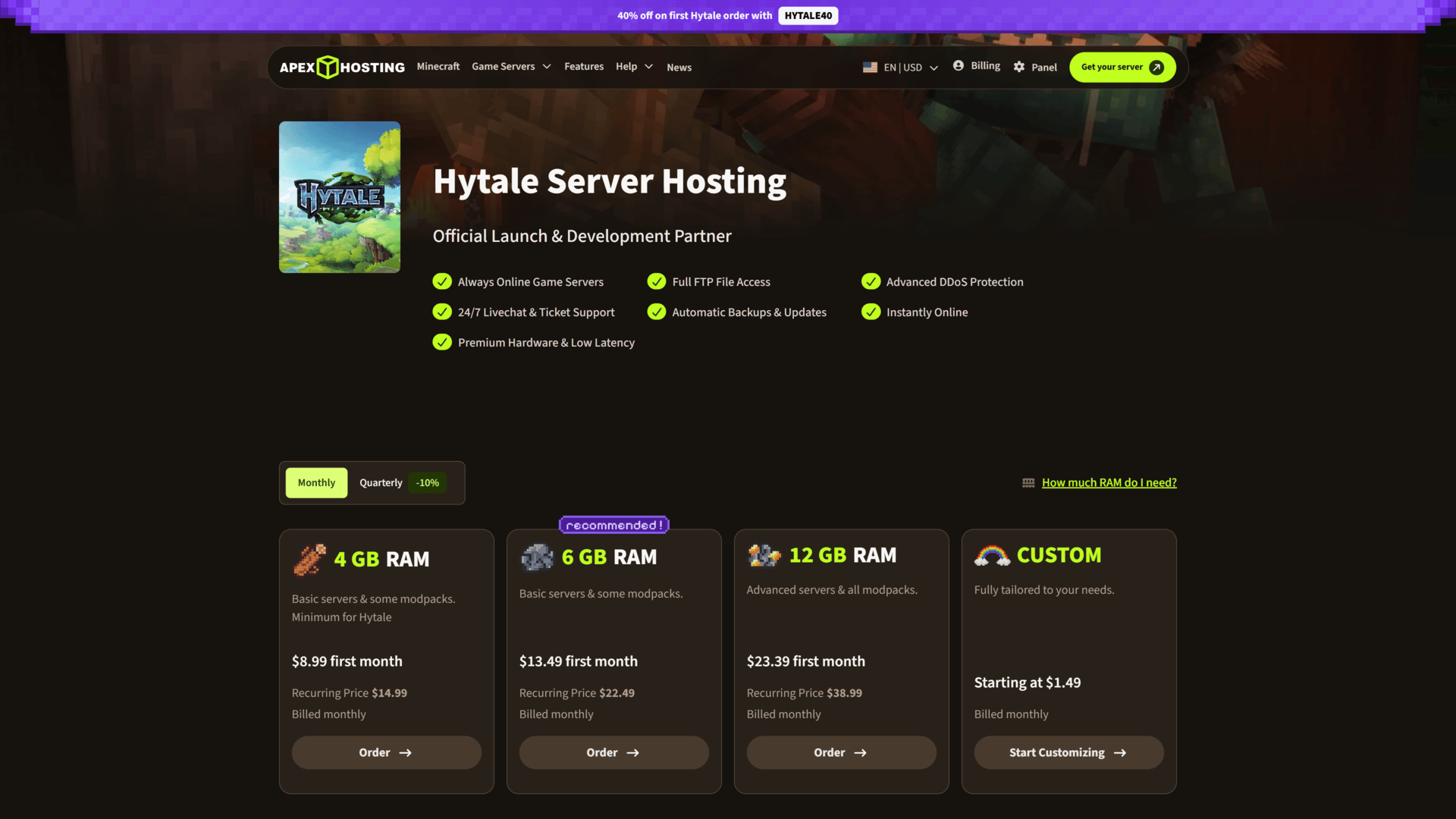Viewport: 1456px width, 819px height.
Task: Click the arrow icon in Get your server
Action: [1156, 67]
